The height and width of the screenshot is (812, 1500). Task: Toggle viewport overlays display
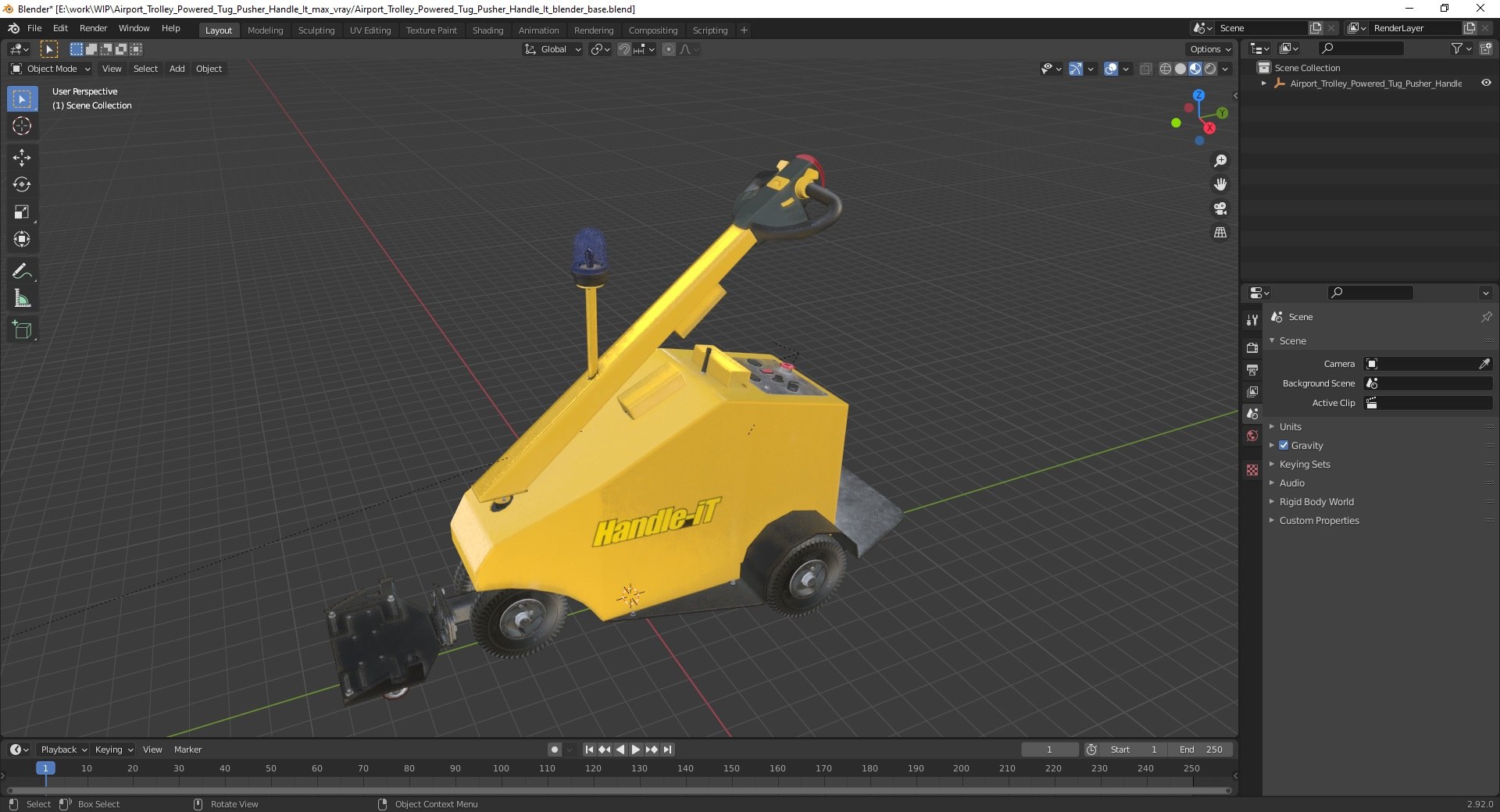[x=1111, y=69]
